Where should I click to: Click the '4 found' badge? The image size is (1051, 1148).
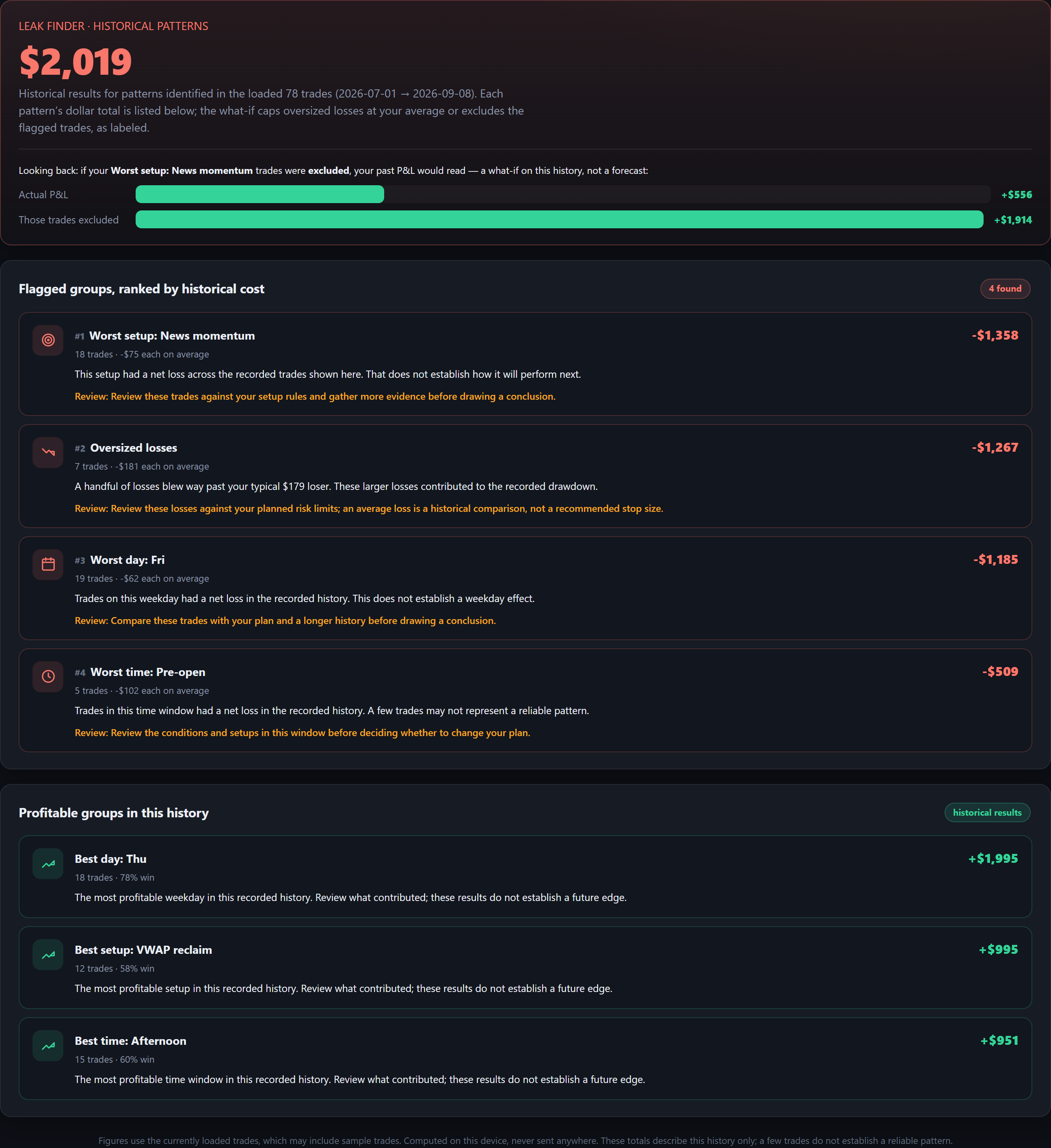[x=1005, y=289]
